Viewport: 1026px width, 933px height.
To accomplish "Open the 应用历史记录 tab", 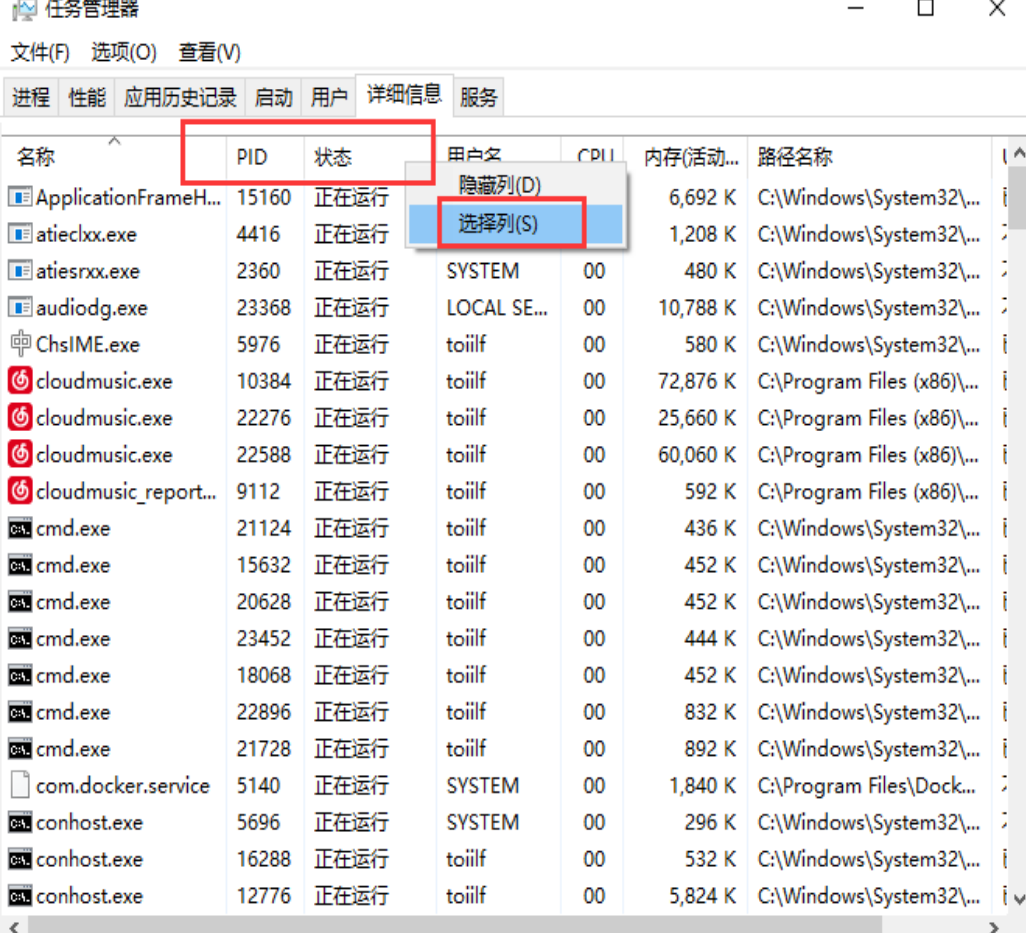I will click(x=180, y=97).
